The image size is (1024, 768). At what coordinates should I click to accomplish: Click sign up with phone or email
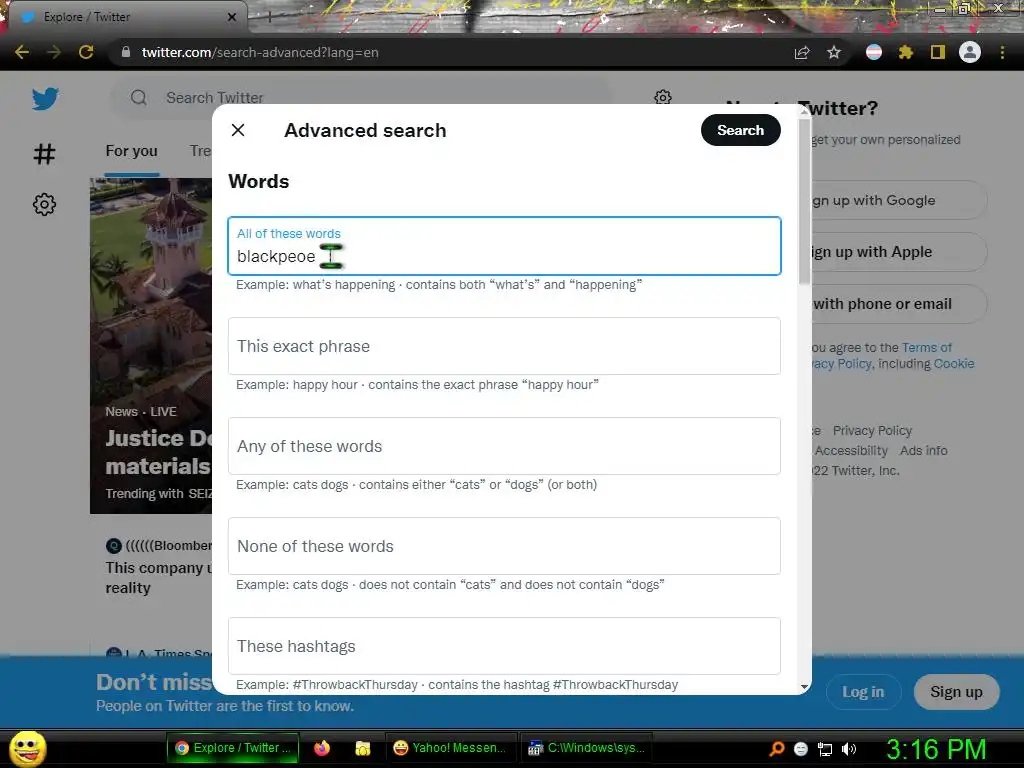(x=898, y=304)
